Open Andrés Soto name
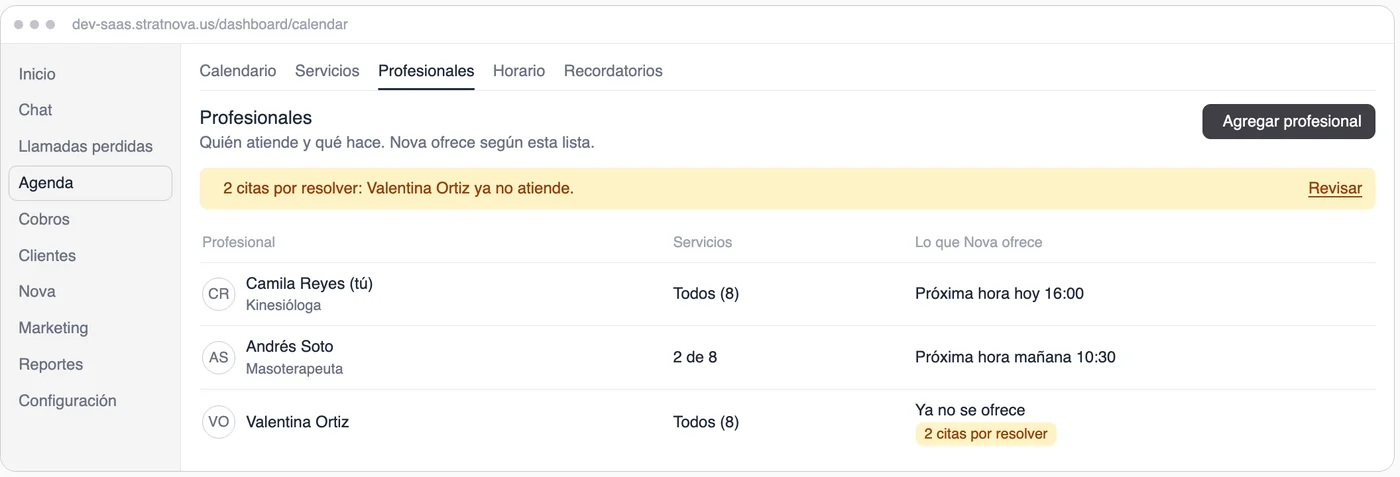The image size is (1400, 477). tap(290, 346)
